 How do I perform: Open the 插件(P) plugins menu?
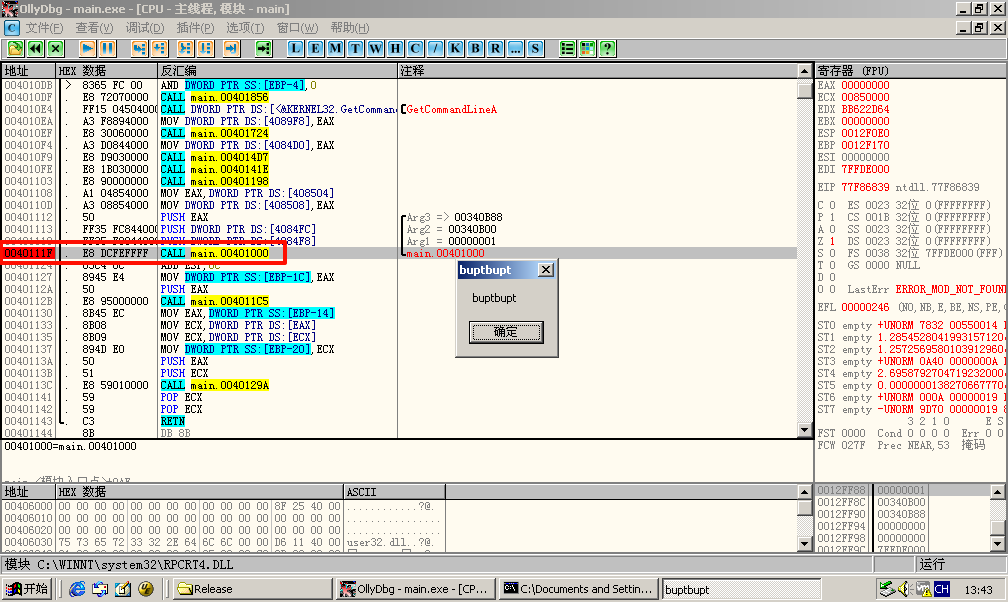[195, 28]
